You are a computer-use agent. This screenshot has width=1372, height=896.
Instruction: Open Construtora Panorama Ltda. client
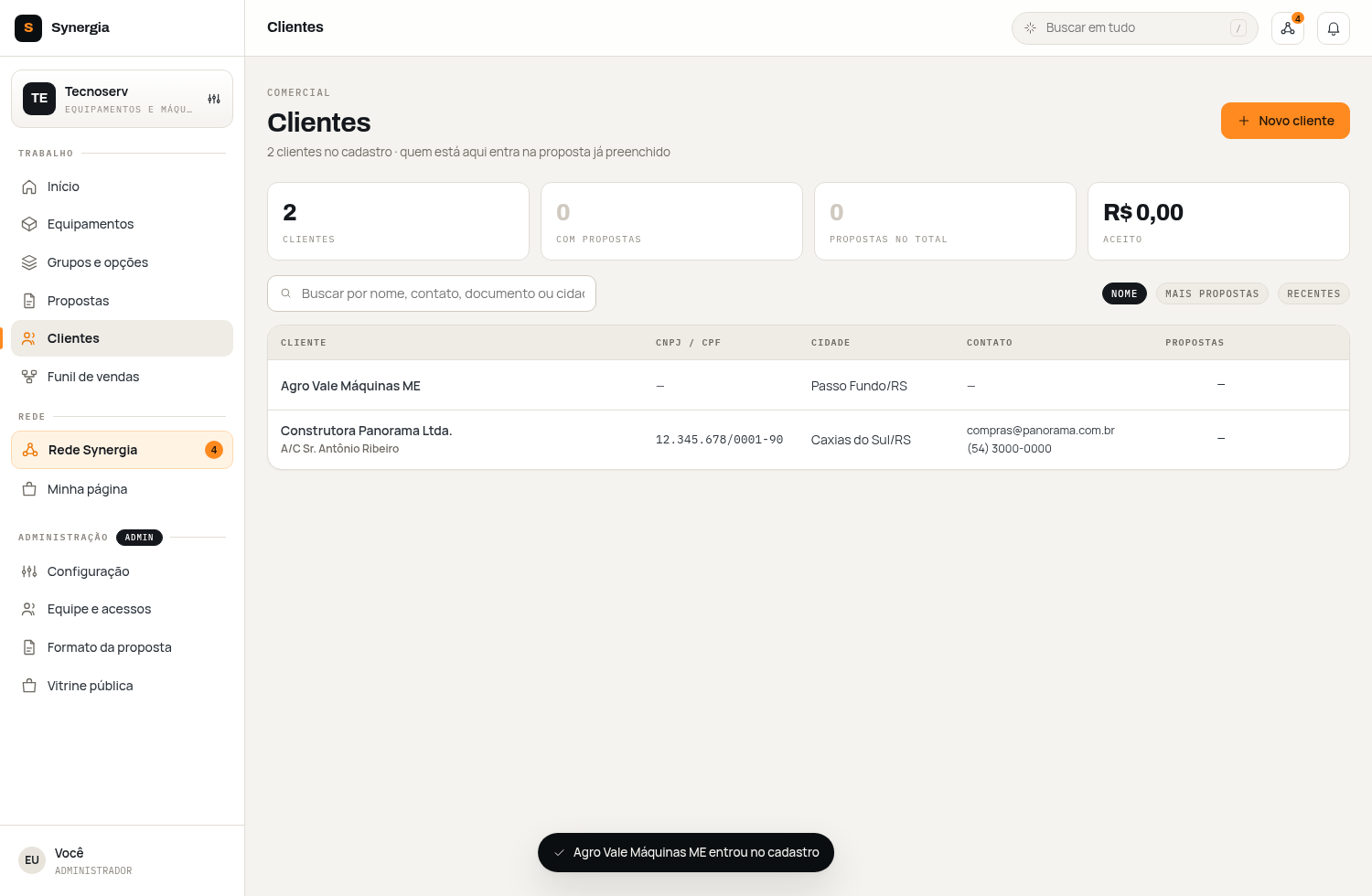pyautogui.click(x=809, y=440)
